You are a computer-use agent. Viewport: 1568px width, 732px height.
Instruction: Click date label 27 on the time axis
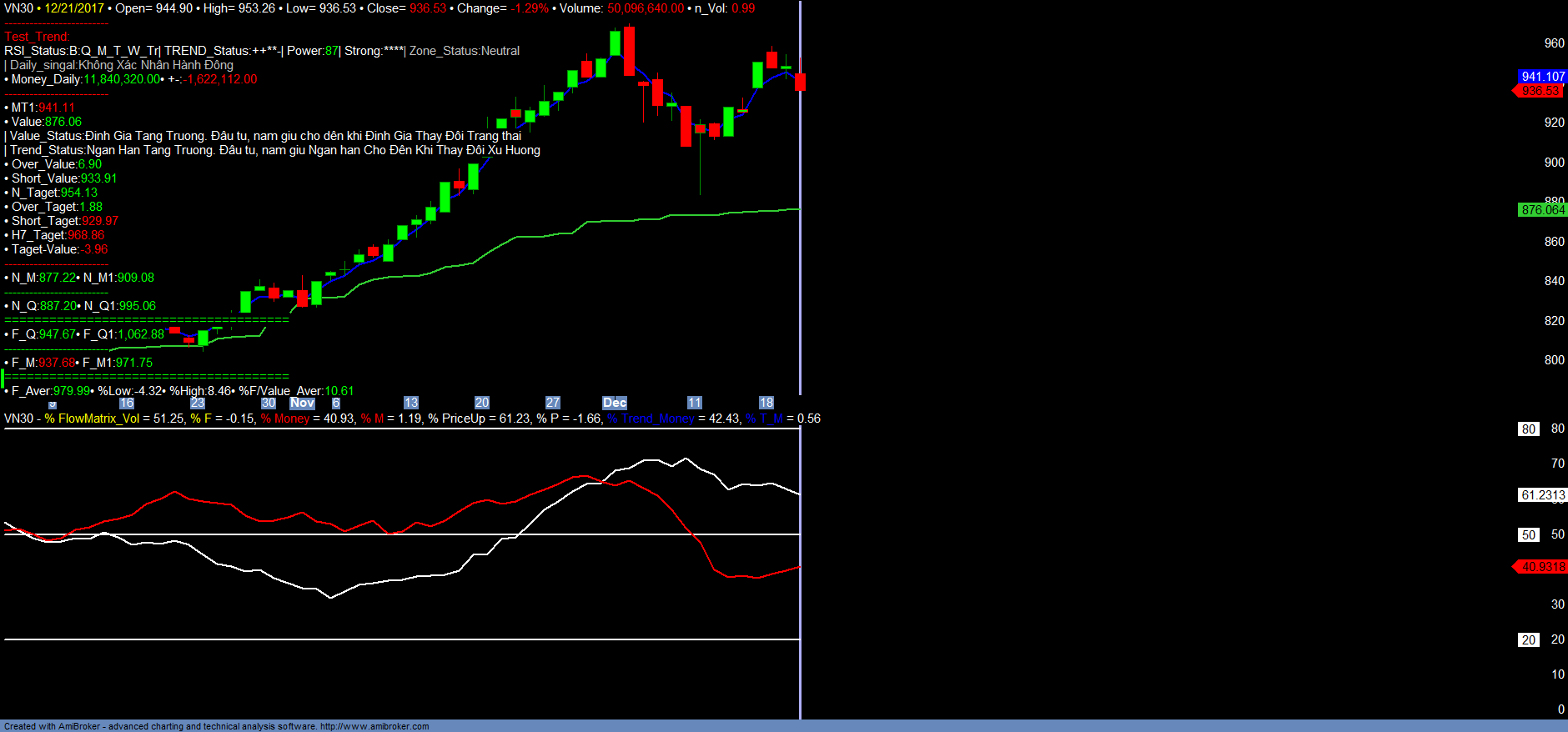(552, 403)
